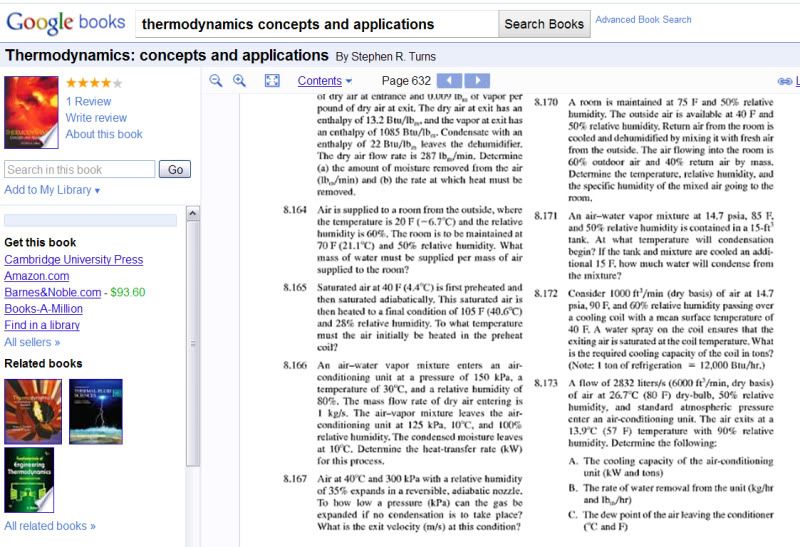Click problem number 8.164

pyautogui.click(x=295, y=210)
